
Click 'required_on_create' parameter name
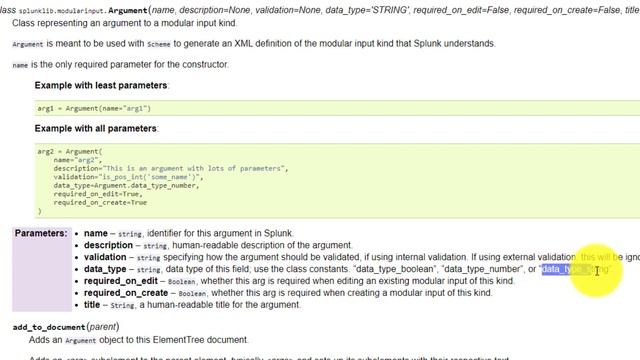[x=126, y=293]
